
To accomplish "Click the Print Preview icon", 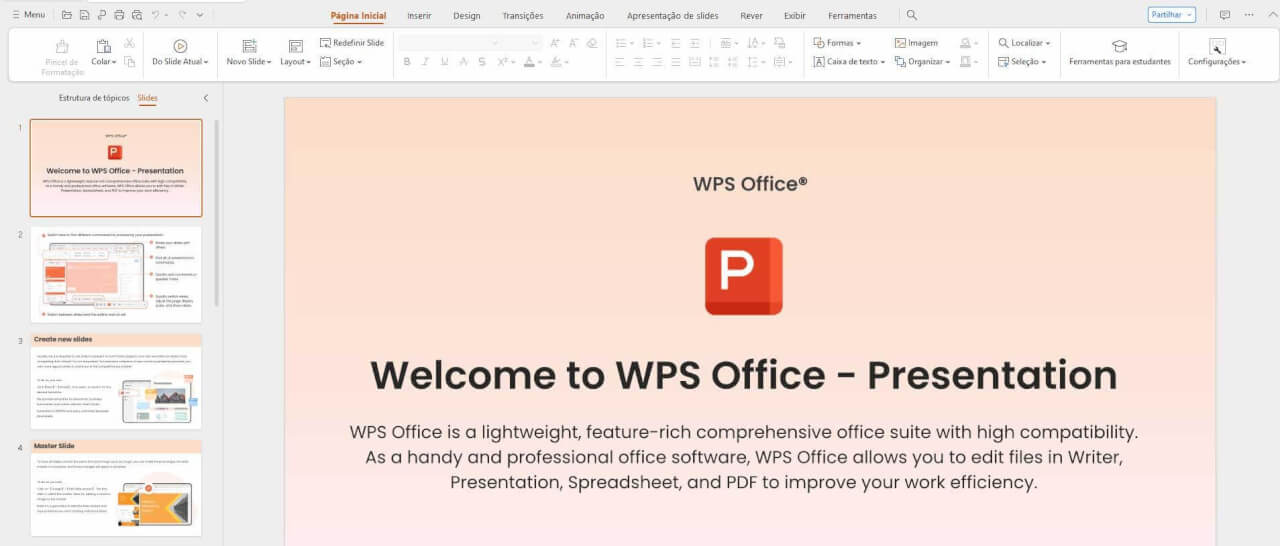I will pos(137,15).
